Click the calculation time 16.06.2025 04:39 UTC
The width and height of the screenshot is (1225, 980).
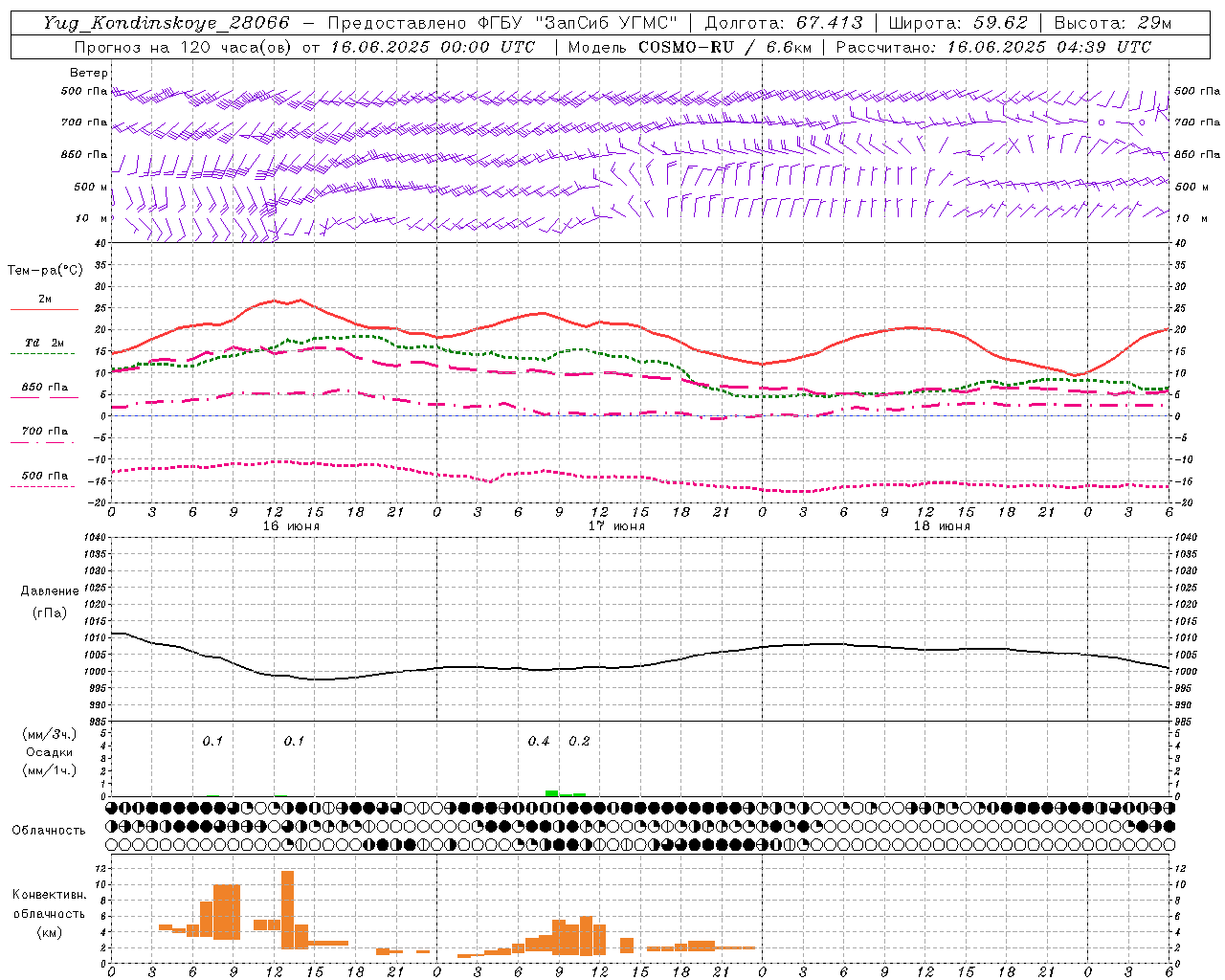1049,47
